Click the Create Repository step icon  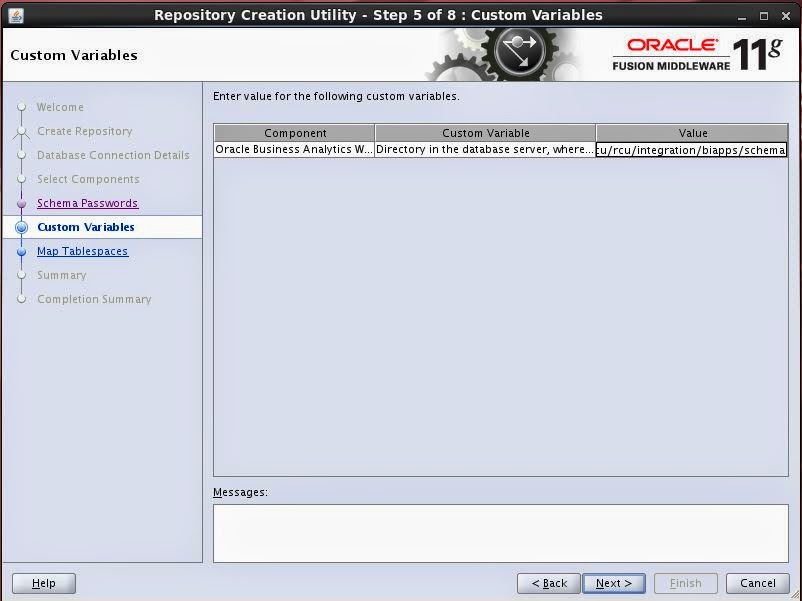23,131
